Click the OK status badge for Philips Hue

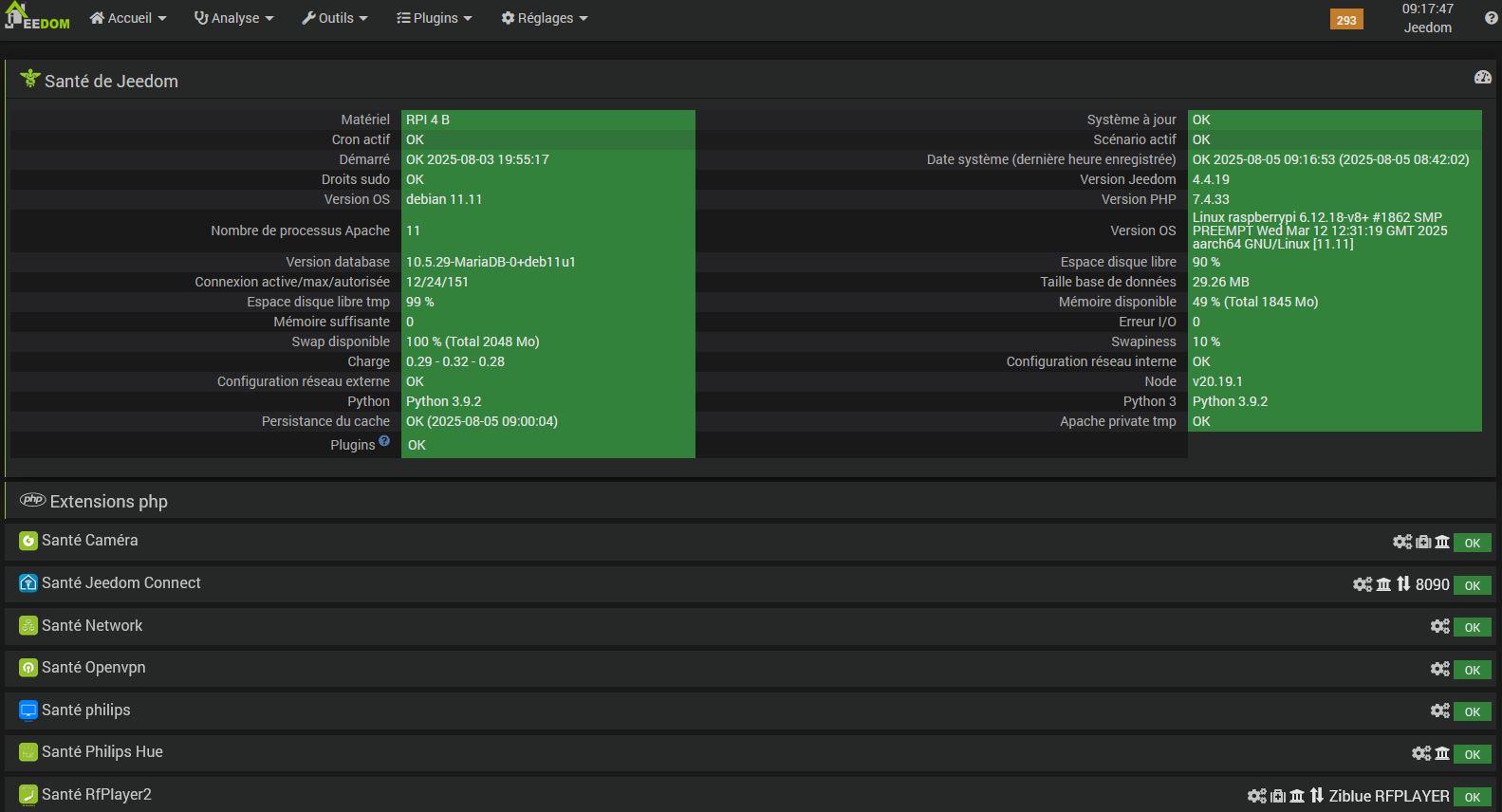pyautogui.click(x=1472, y=754)
